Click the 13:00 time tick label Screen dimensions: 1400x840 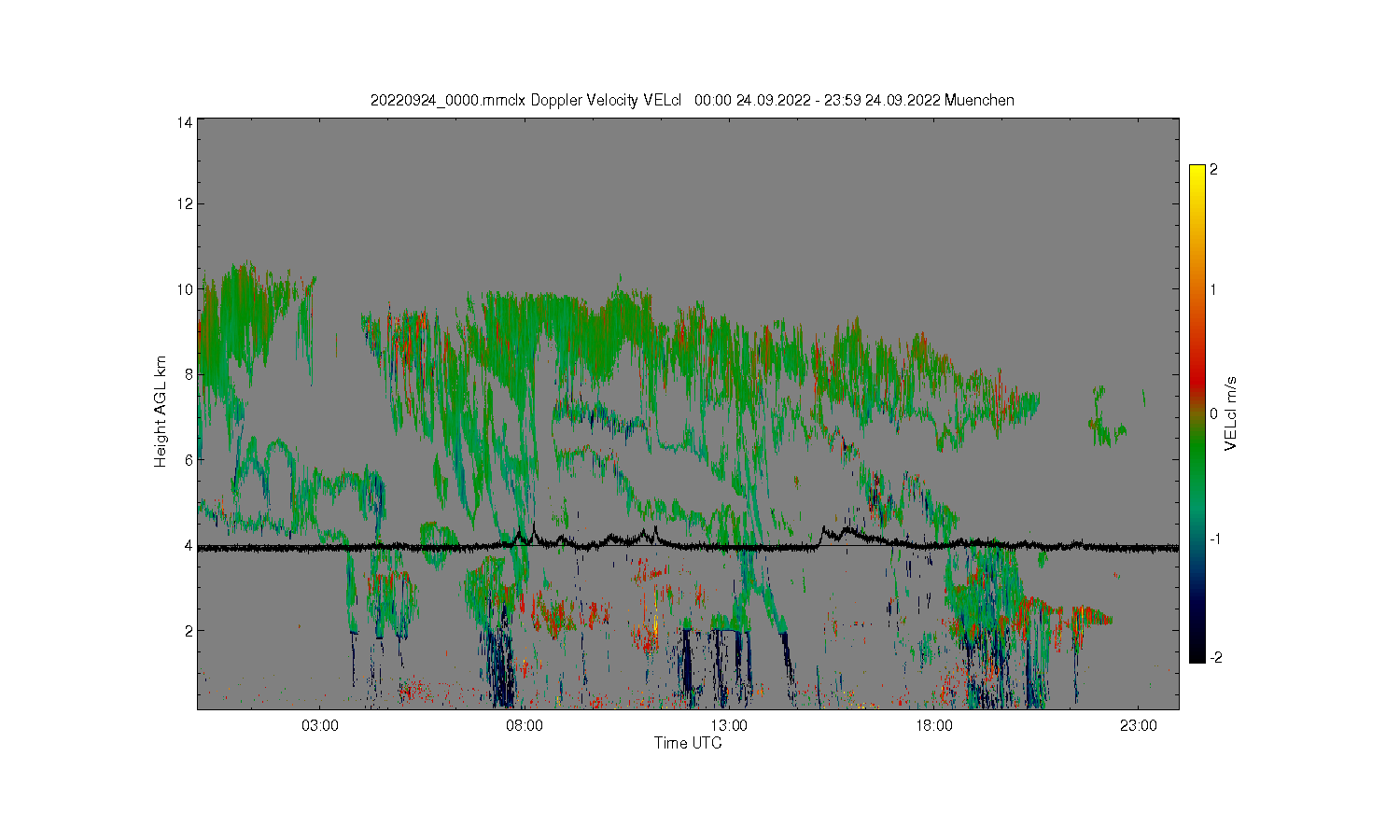[x=729, y=726]
